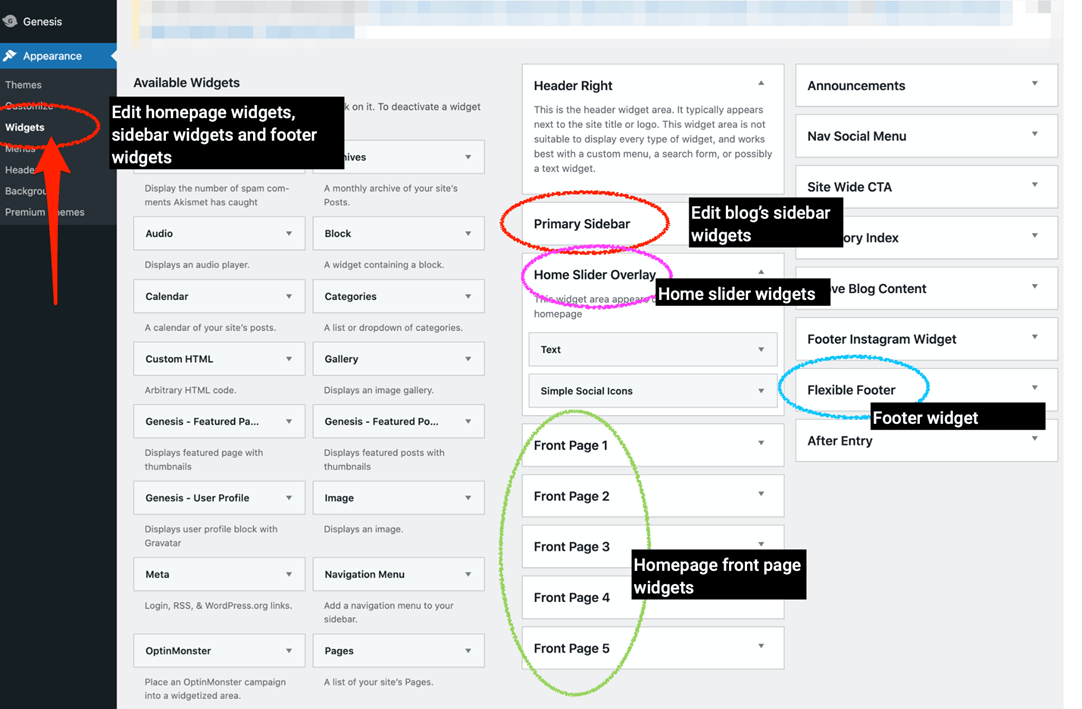Click 'A monthly archive of your site's Posts.'
This screenshot has width=1082, height=709.
pyautogui.click(x=391, y=195)
